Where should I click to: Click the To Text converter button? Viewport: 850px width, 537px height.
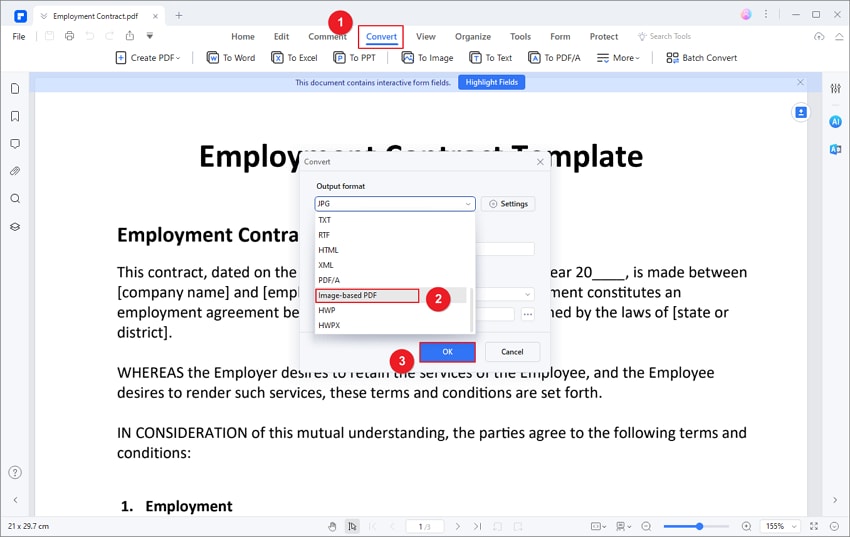491,57
